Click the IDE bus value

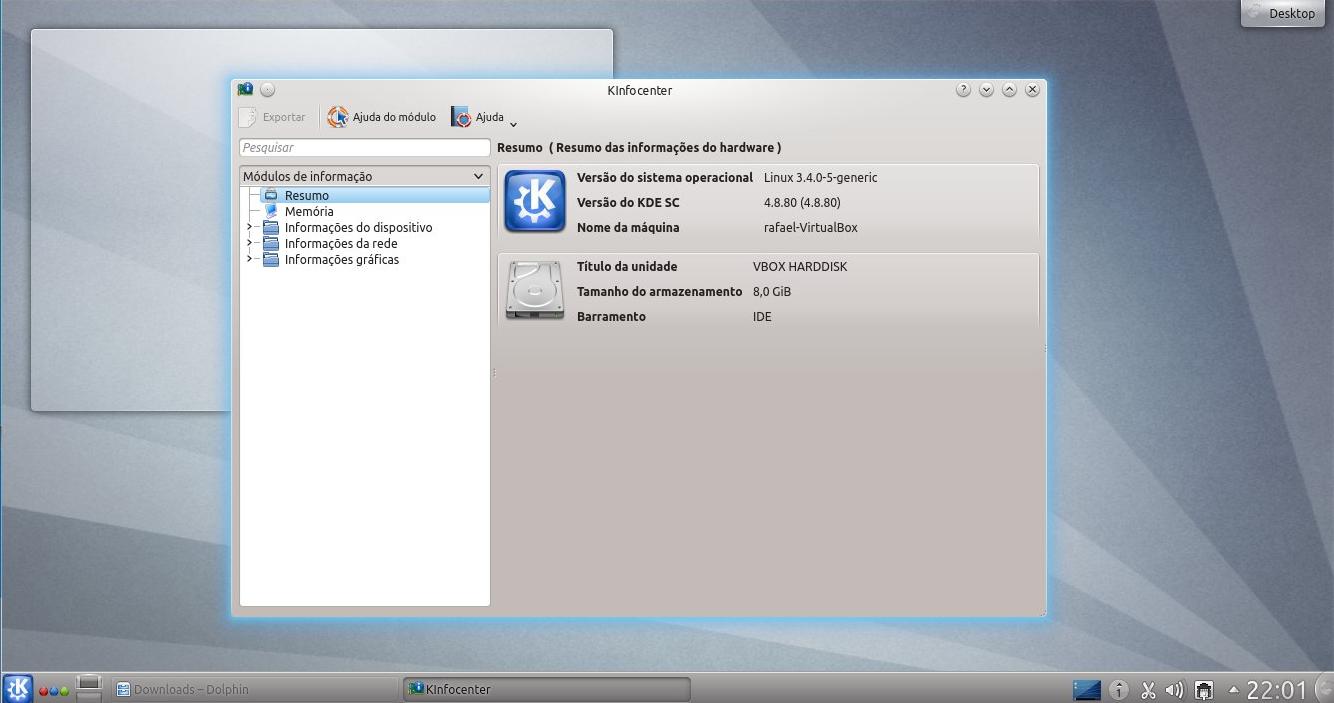point(762,316)
